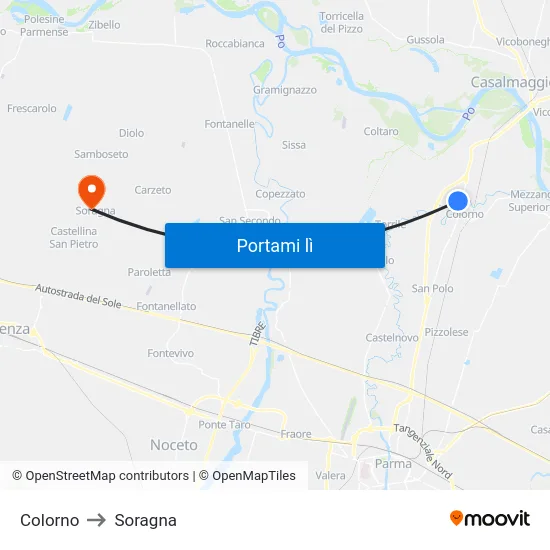
Task: Select the Tangenziale Nord road label
Action: [423, 451]
